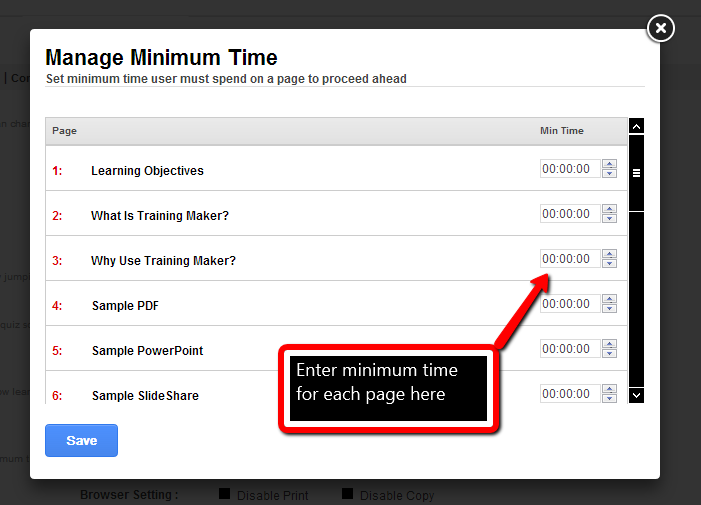Decrease min time for Why Use Training Maker?
The image size is (701, 505).
(x=610, y=264)
